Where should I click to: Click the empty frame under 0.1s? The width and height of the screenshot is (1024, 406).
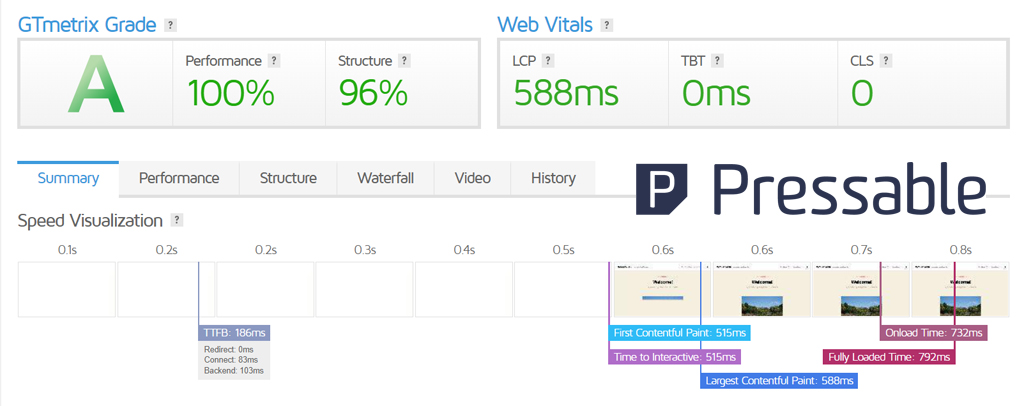click(67, 290)
